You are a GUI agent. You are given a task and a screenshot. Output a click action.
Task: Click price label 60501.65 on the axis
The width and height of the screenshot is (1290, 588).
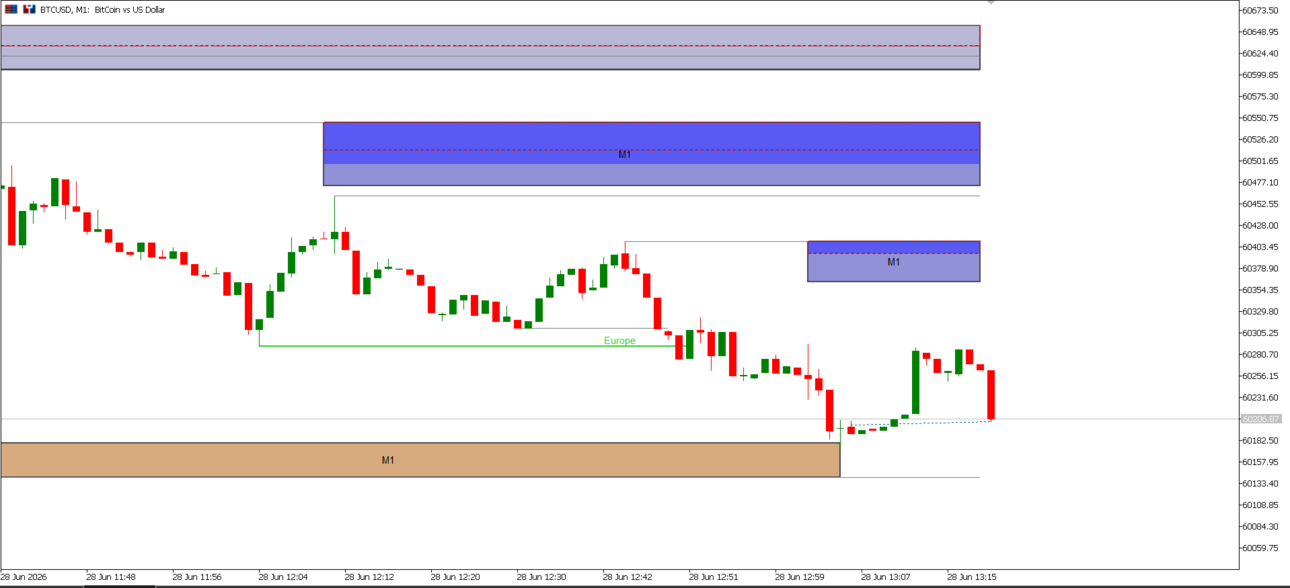(x=1260, y=161)
